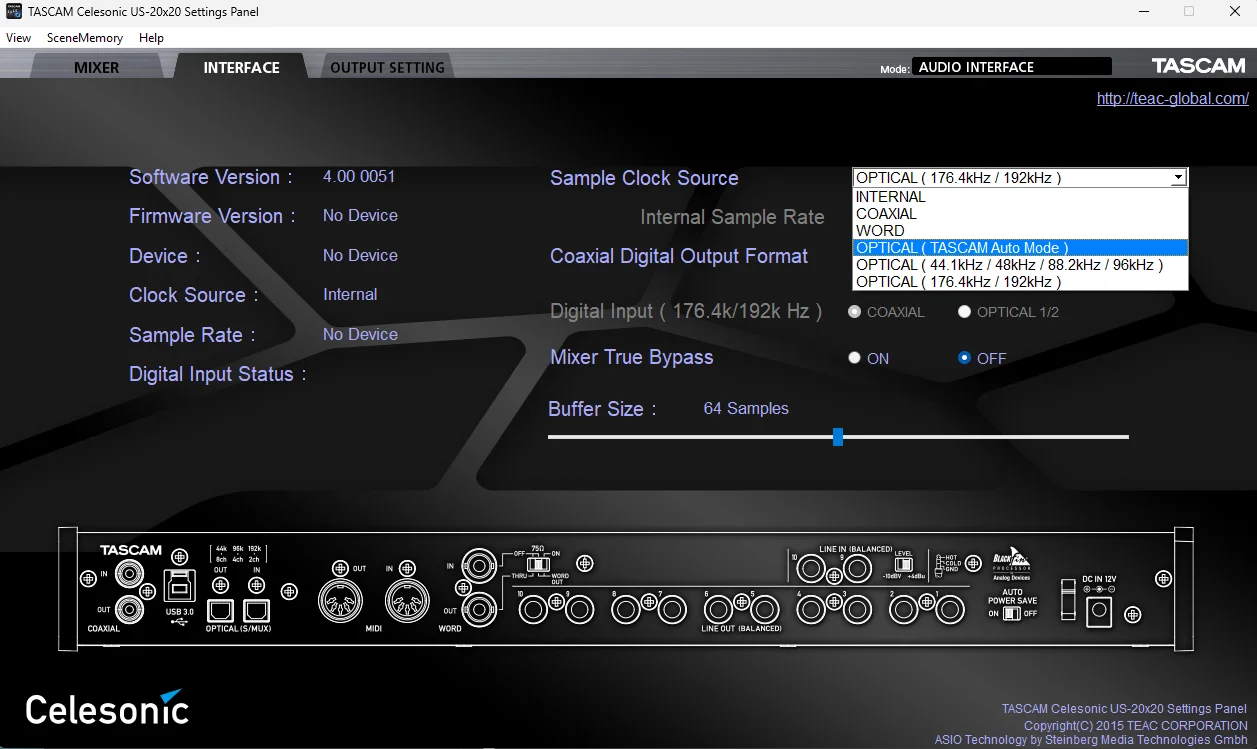Click the Digital Input Status label

click(217, 374)
